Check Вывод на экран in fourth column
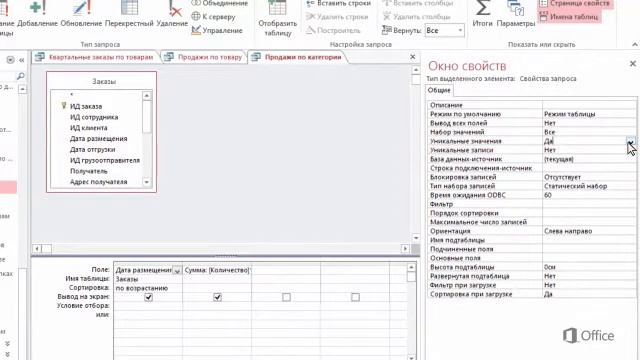 click(x=355, y=297)
